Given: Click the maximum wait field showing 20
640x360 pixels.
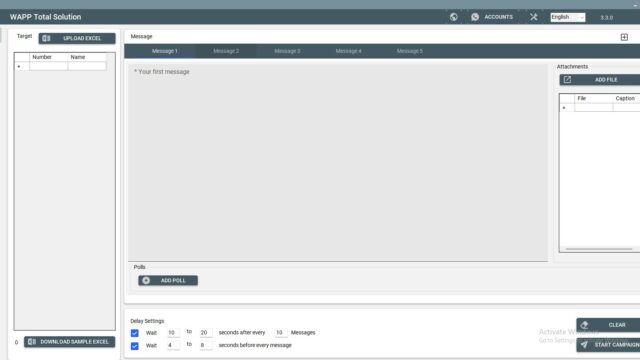Looking at the screenshot, I should pyautogui.click(x=205, y=333).
